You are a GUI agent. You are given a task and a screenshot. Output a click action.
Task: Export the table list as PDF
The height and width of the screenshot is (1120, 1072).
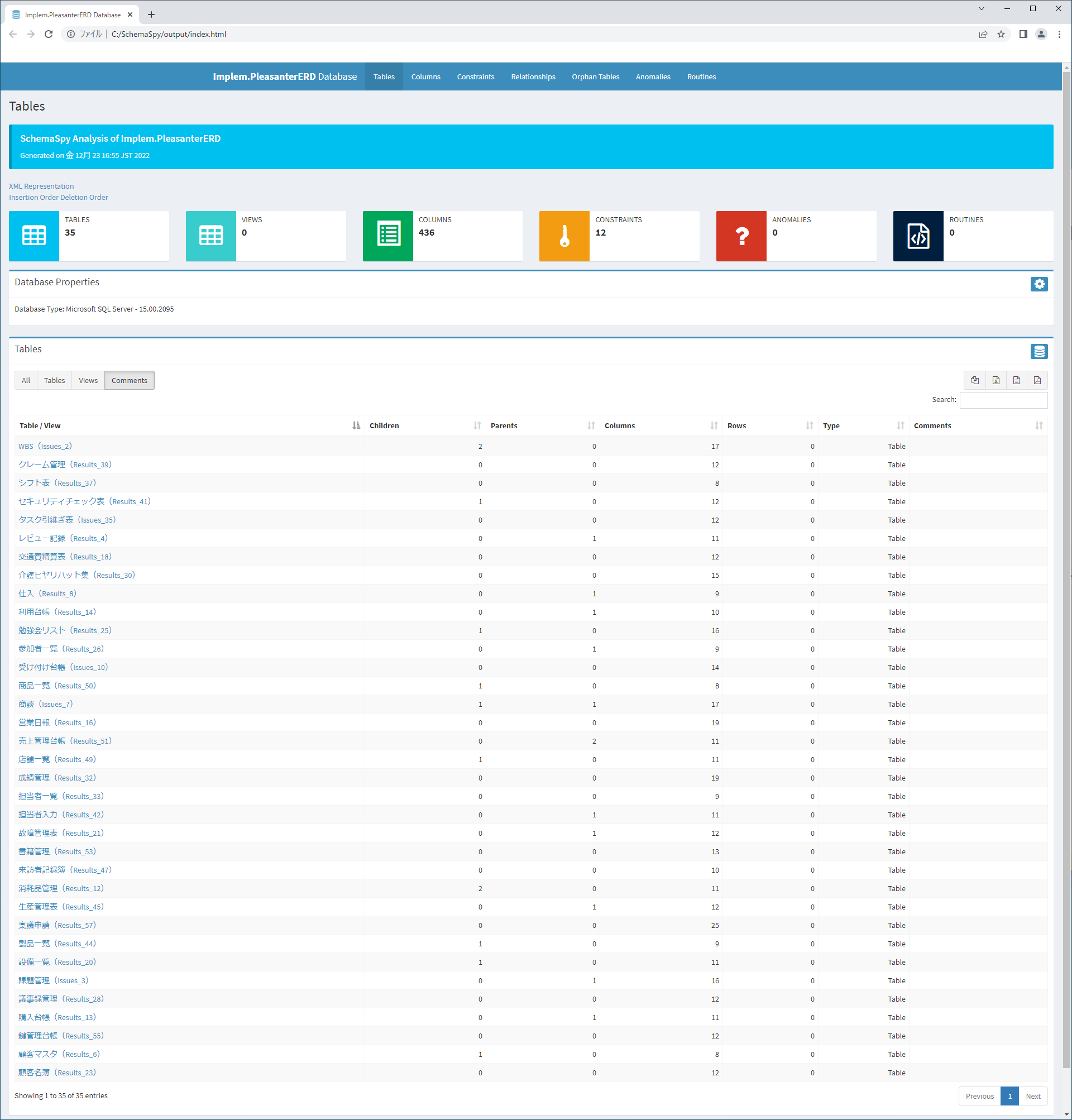tap(1037, 380)
